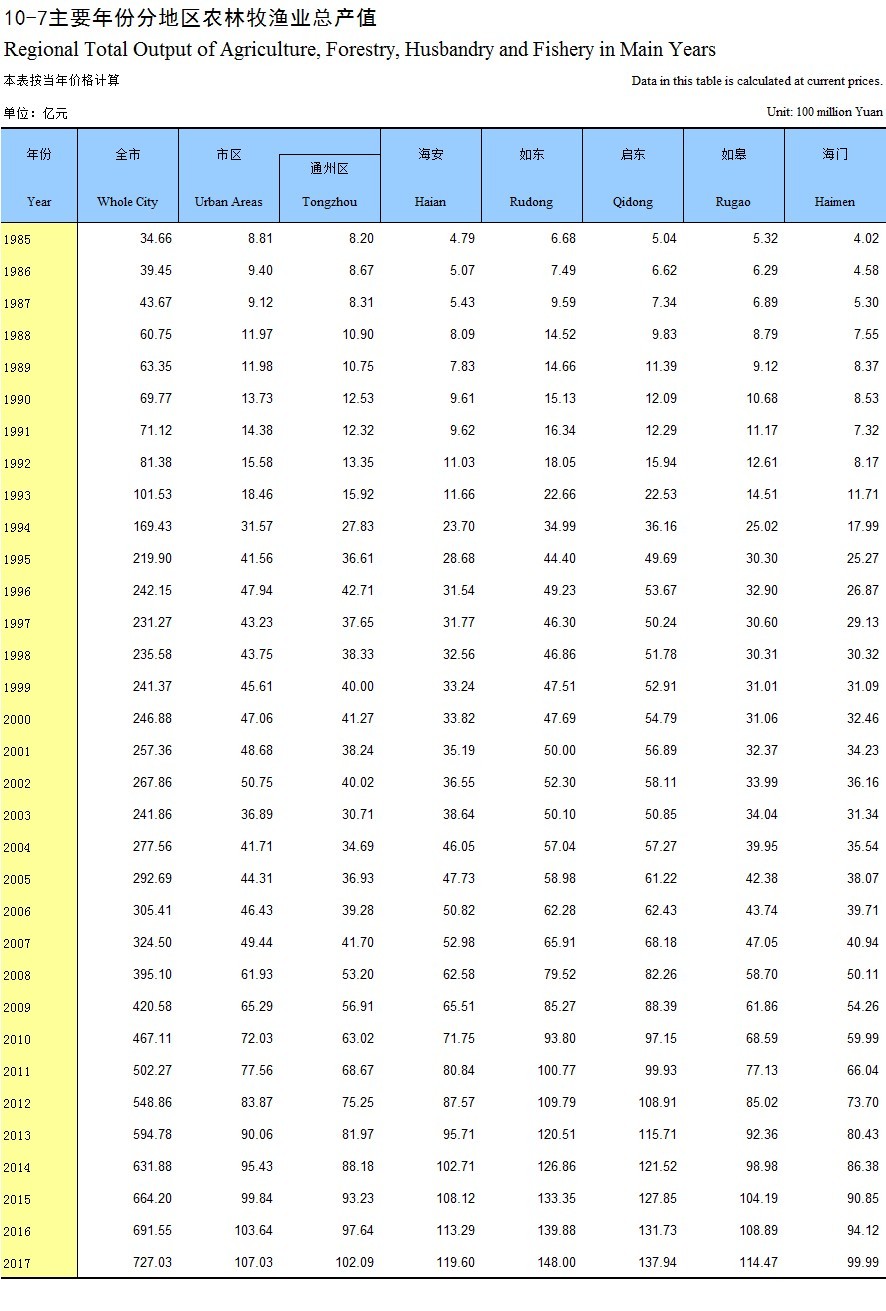Click Rudong value 148.00 in 2017 row

(556, 1263)
